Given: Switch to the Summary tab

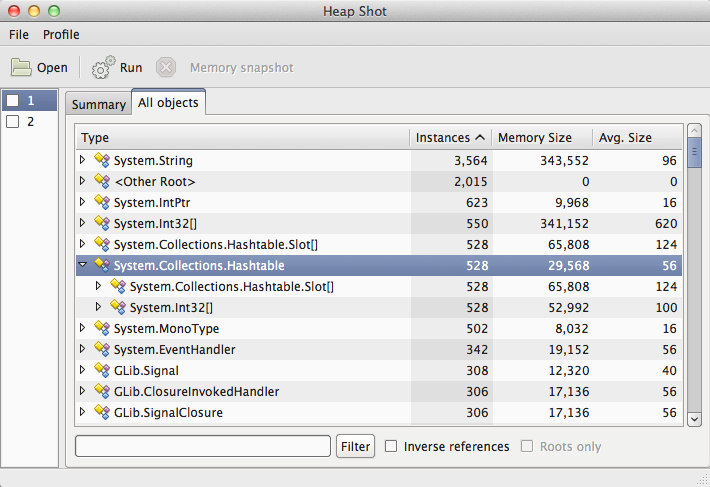Looking at the screenshot, I should [98, 104].
